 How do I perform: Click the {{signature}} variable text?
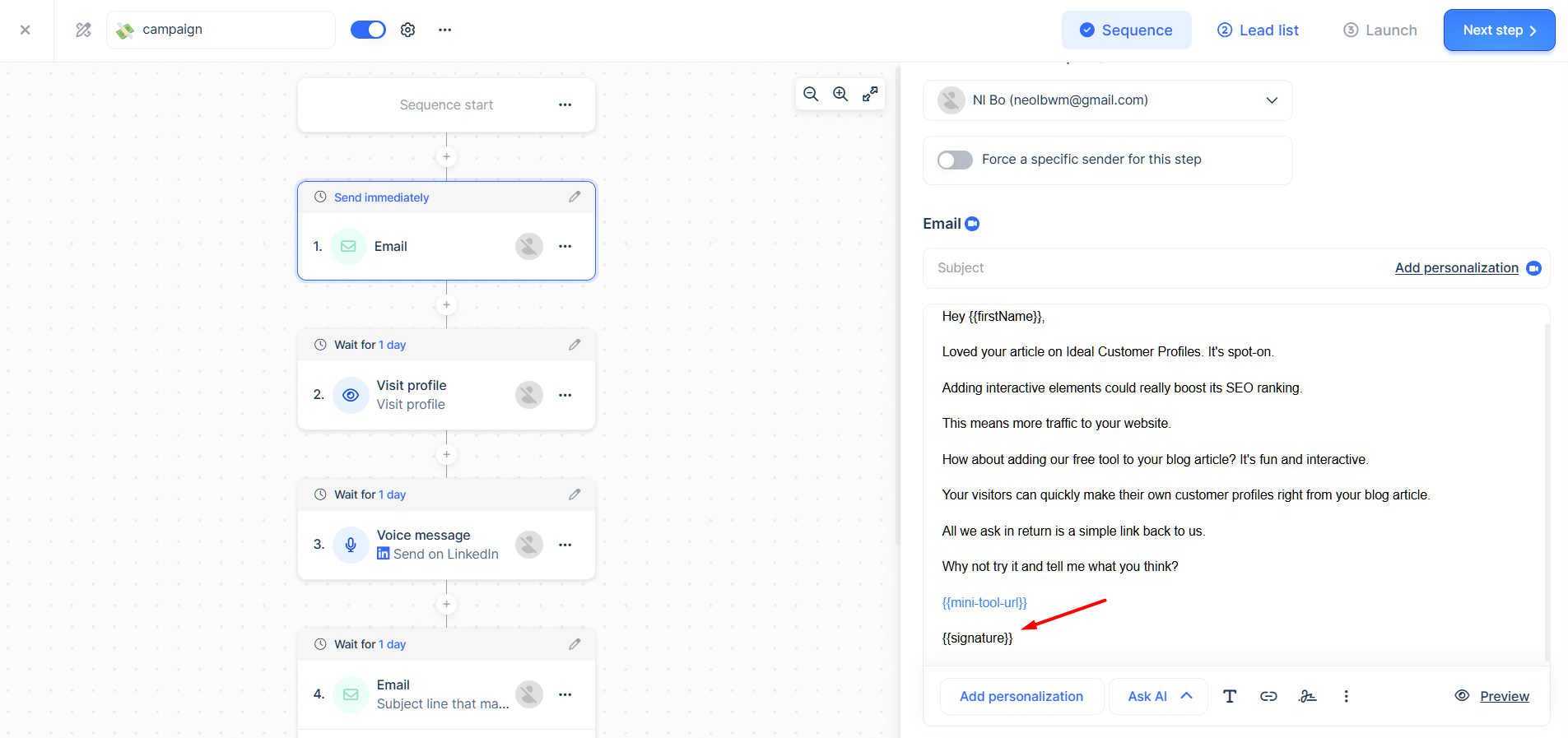[x=977, y=638]
